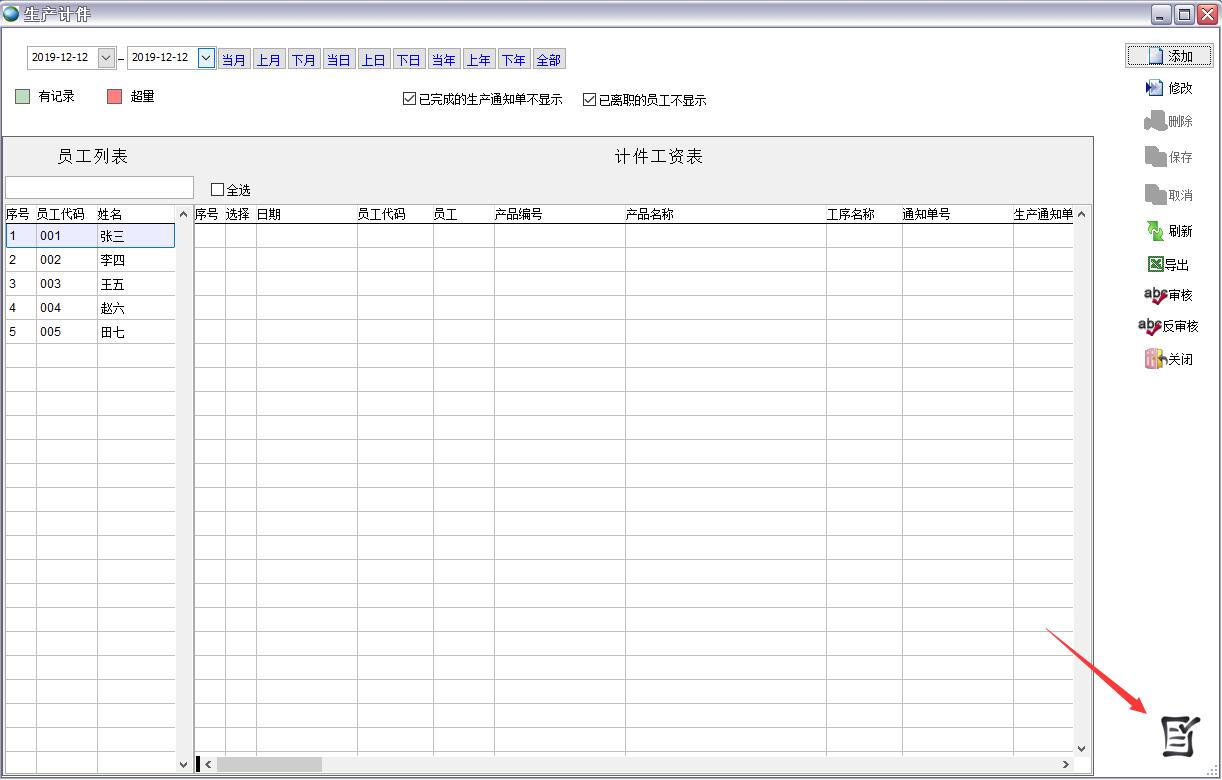Select the 当月 date range shortcut
The image size is (1222, 780).
(234, 60)
